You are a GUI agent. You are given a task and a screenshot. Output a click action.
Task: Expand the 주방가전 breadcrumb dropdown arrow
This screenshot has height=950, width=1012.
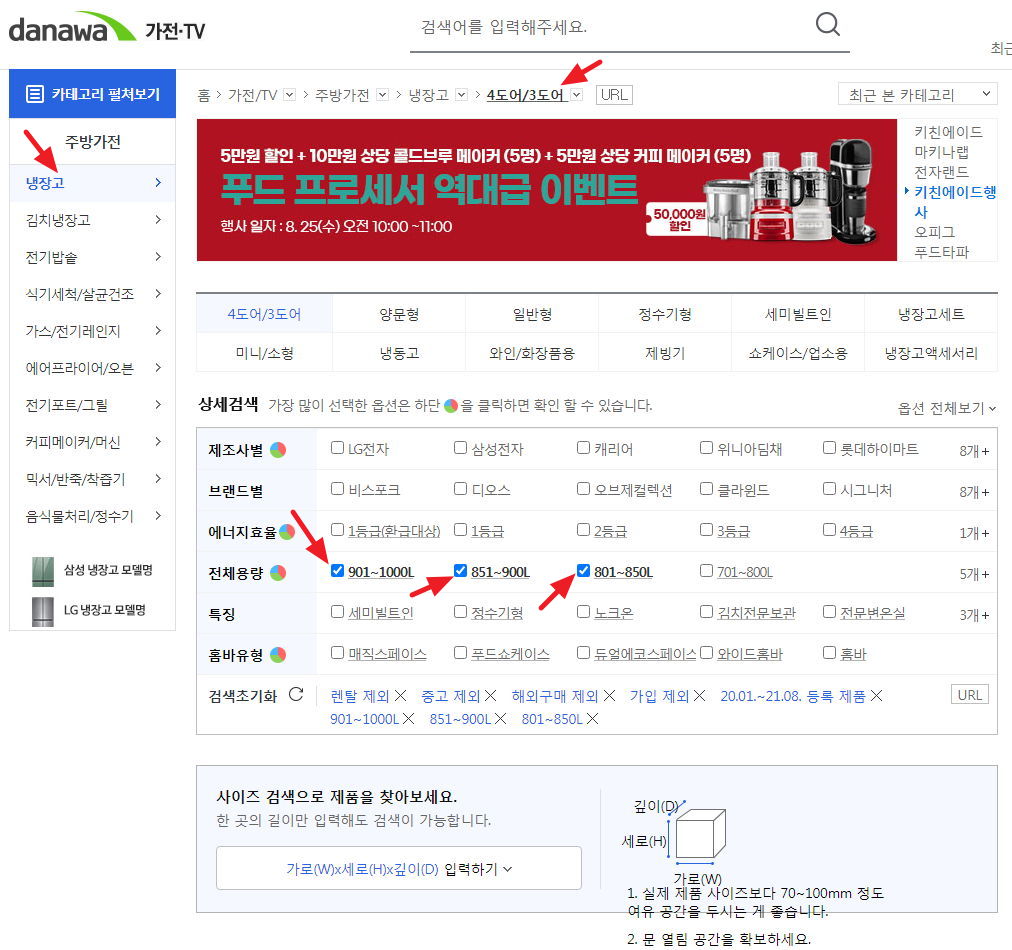point(383,95)
